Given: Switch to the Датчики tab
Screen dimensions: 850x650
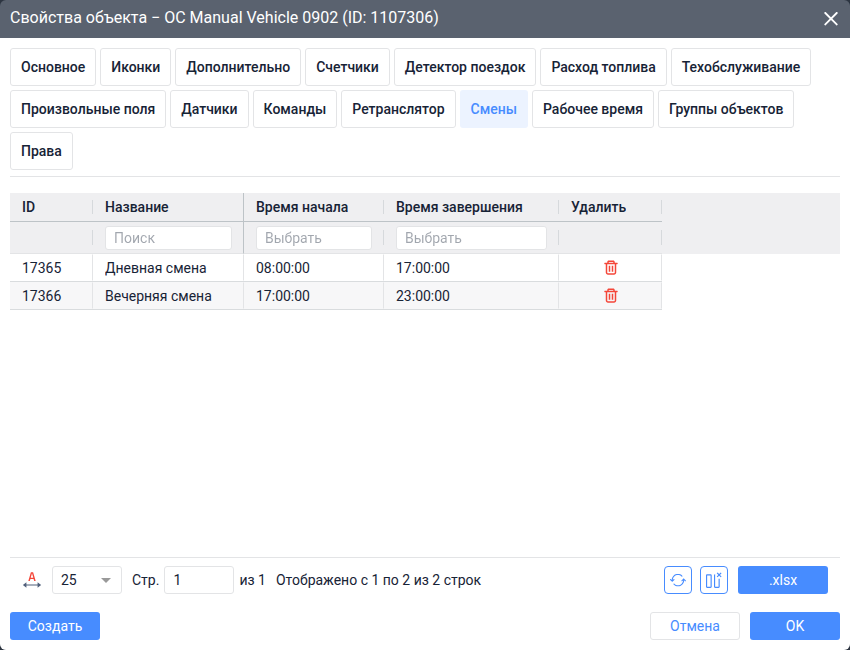Looking at the screenshot, I should tap(209, 109).
